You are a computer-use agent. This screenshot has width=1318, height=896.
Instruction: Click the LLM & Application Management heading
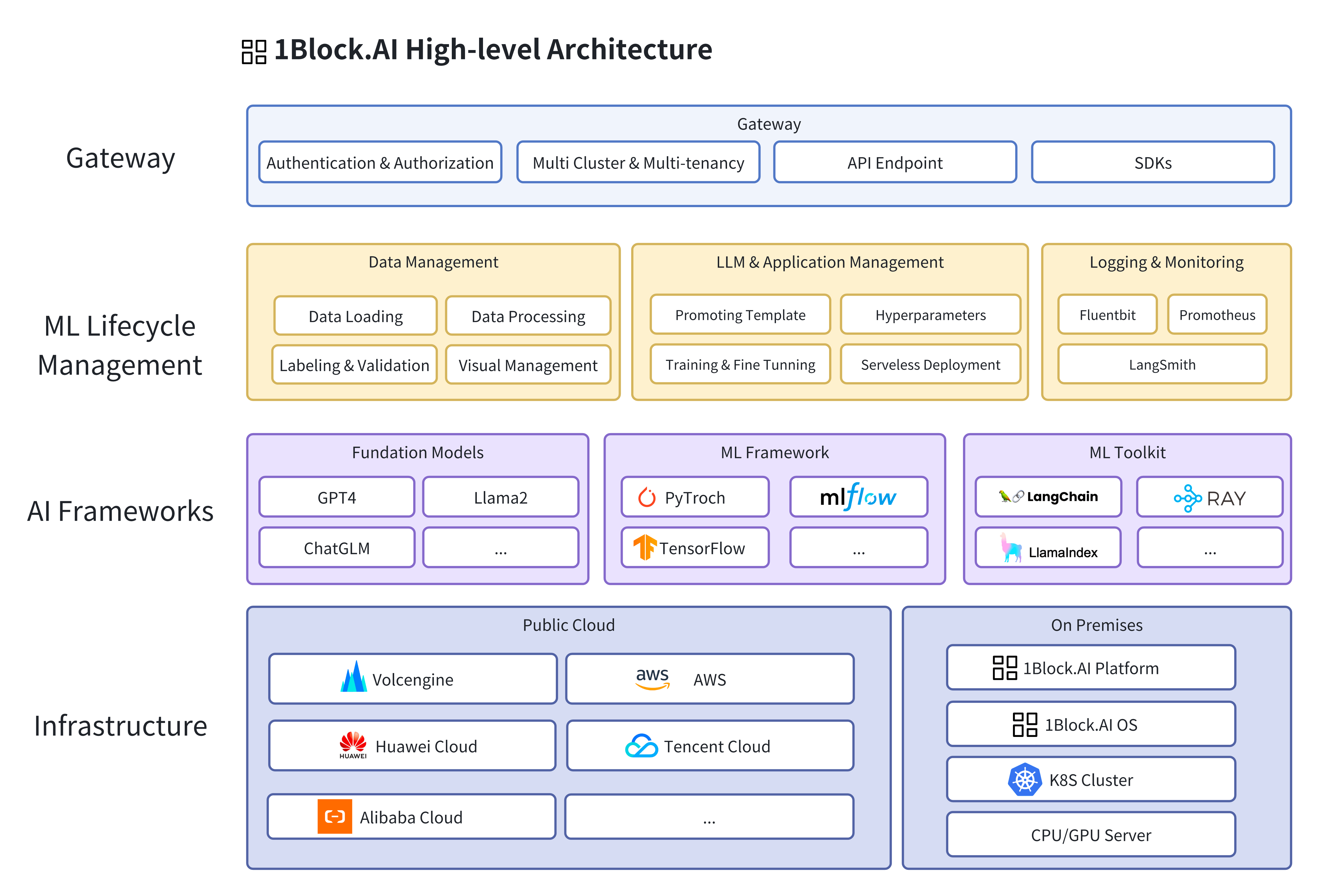tap(830, 262)
